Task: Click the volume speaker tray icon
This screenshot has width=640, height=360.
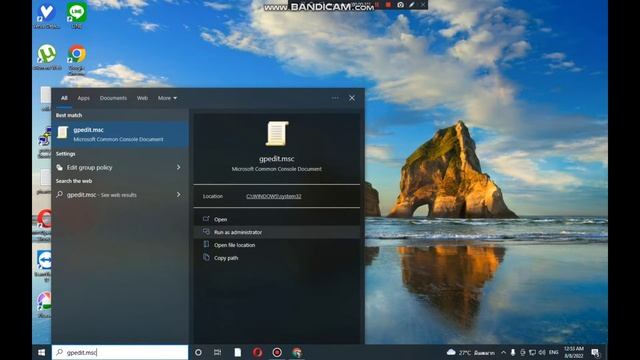Action: pos(542,352)
